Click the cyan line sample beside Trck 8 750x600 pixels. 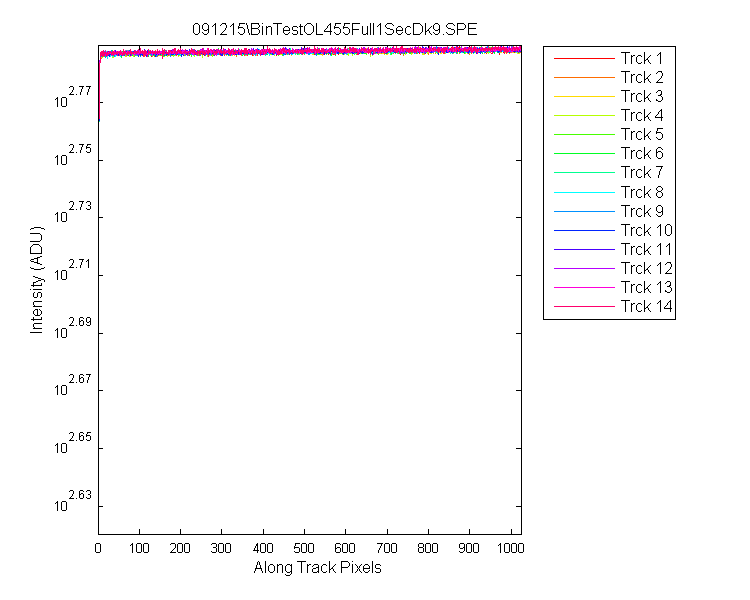(x=584, y=192)
